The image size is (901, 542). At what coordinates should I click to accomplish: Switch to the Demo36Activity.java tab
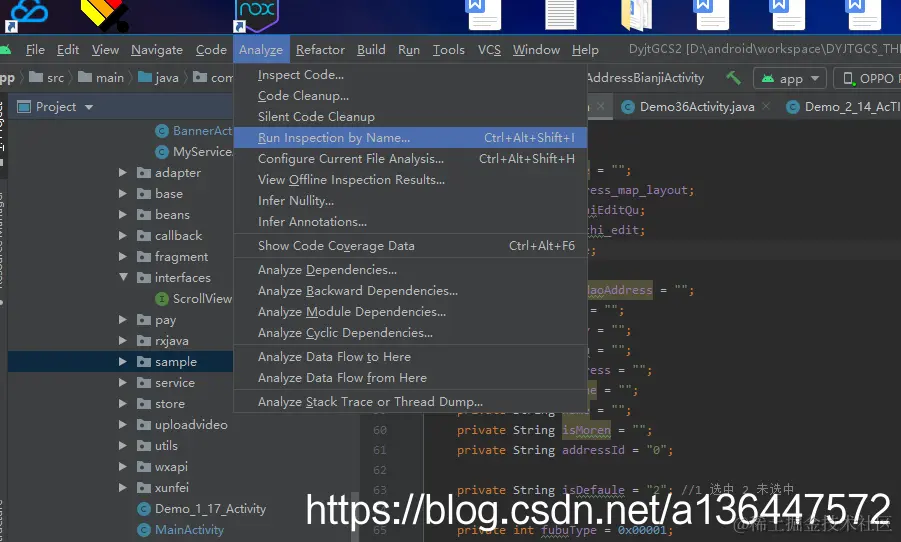[696, 107]
